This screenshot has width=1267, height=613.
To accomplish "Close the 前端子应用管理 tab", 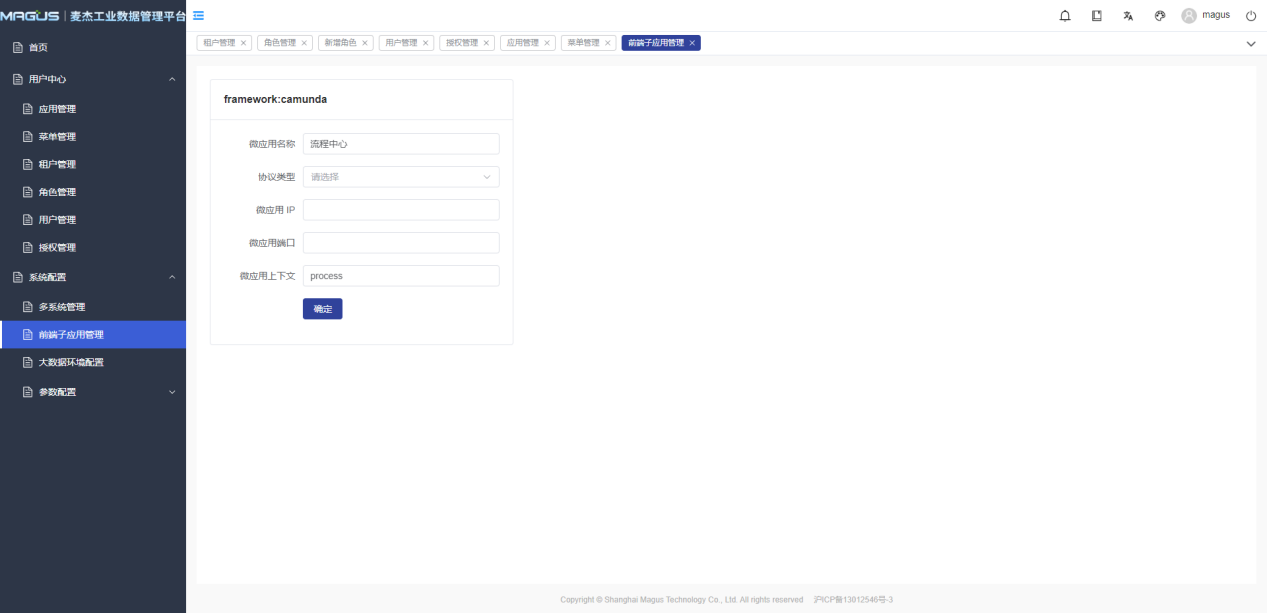I will click(x=692, y=43).
